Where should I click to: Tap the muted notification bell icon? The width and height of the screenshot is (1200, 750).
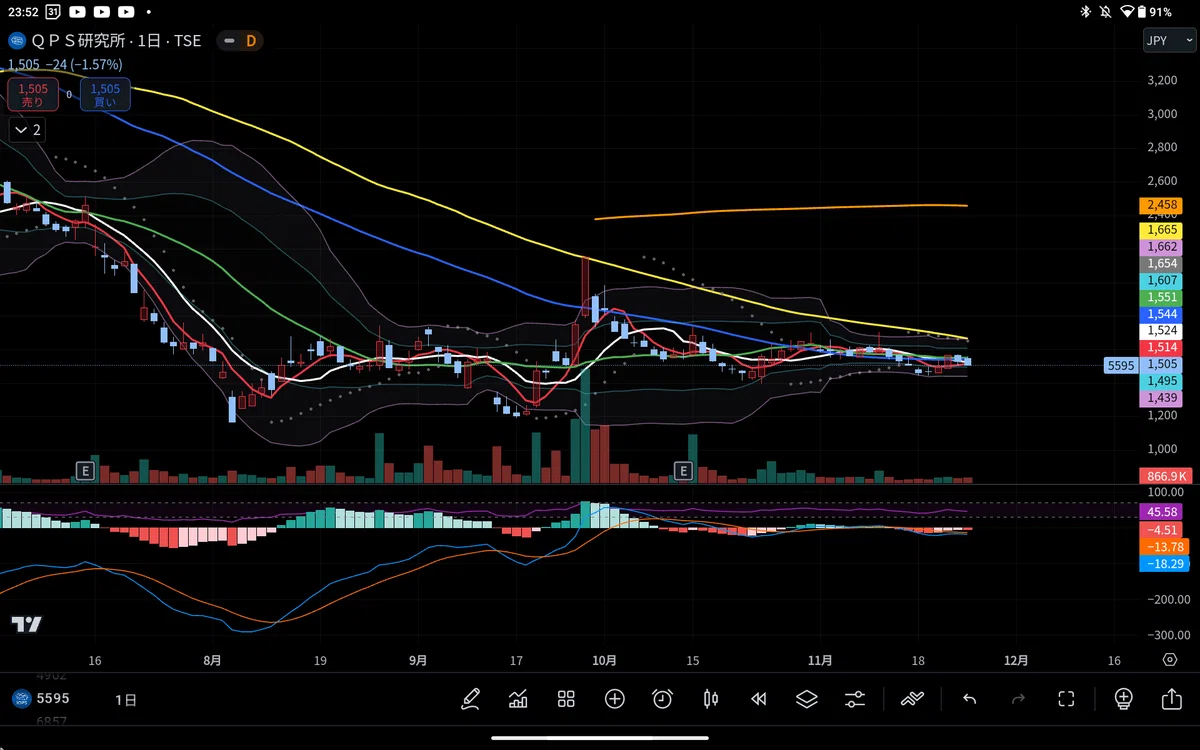1107,12
